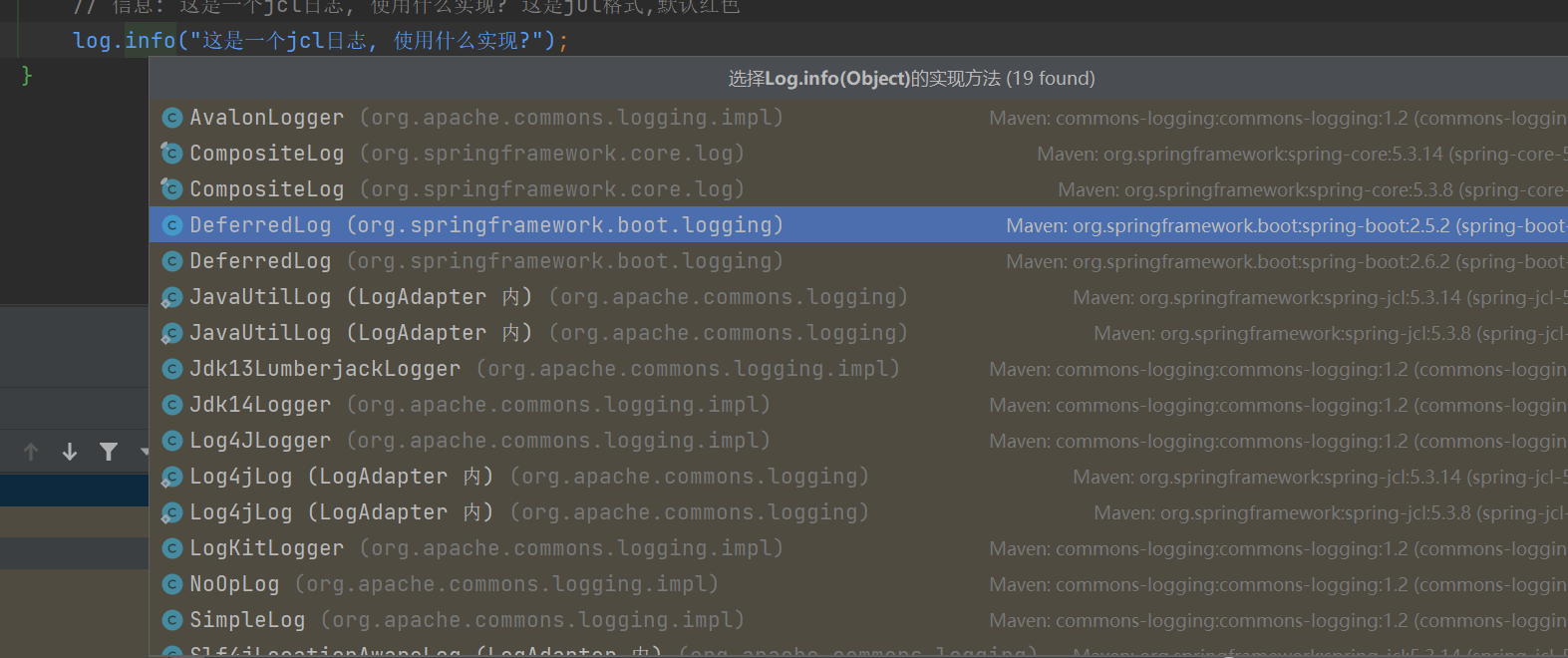Click the Jdk14Logger class icon
This screenshot has width=1568, height=658.
point(172,405)
